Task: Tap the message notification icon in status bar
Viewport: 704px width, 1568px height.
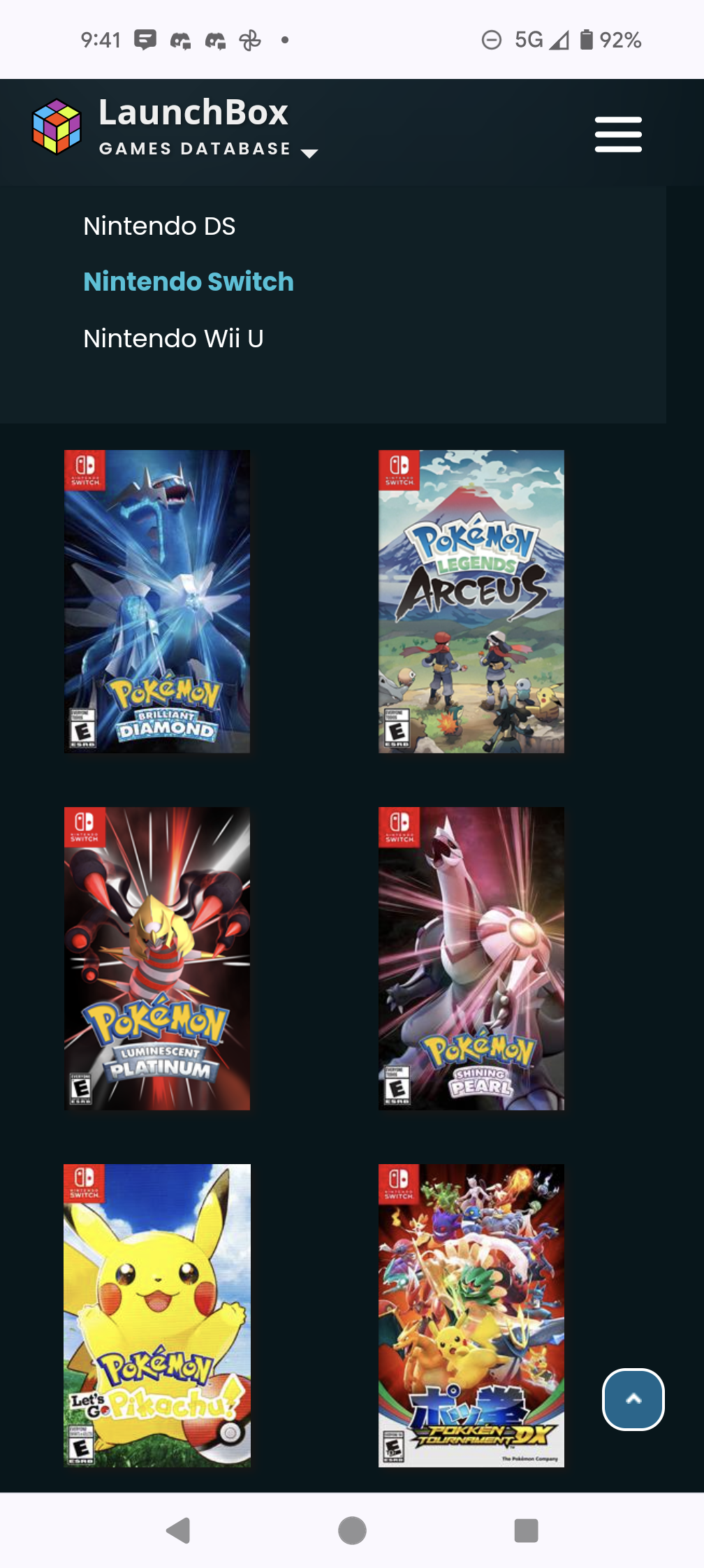Action: pos(145,40)
